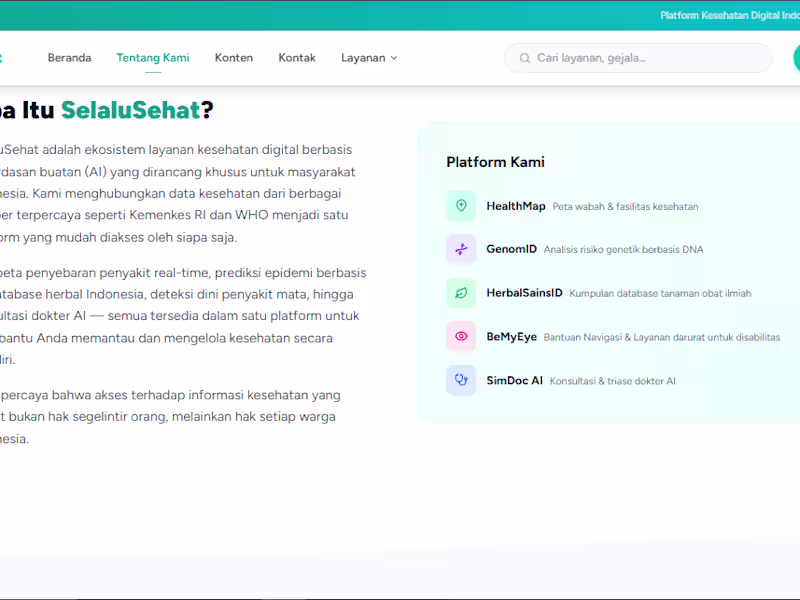Click the HerbalSainsID leaf icon
800x600 pixels.
coord(461,293)
